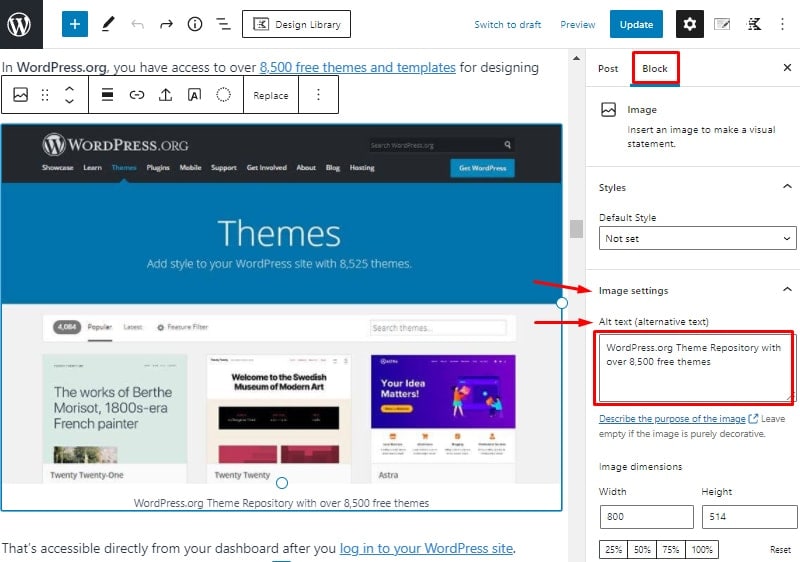Reset the image dimensions

point(780,549)
